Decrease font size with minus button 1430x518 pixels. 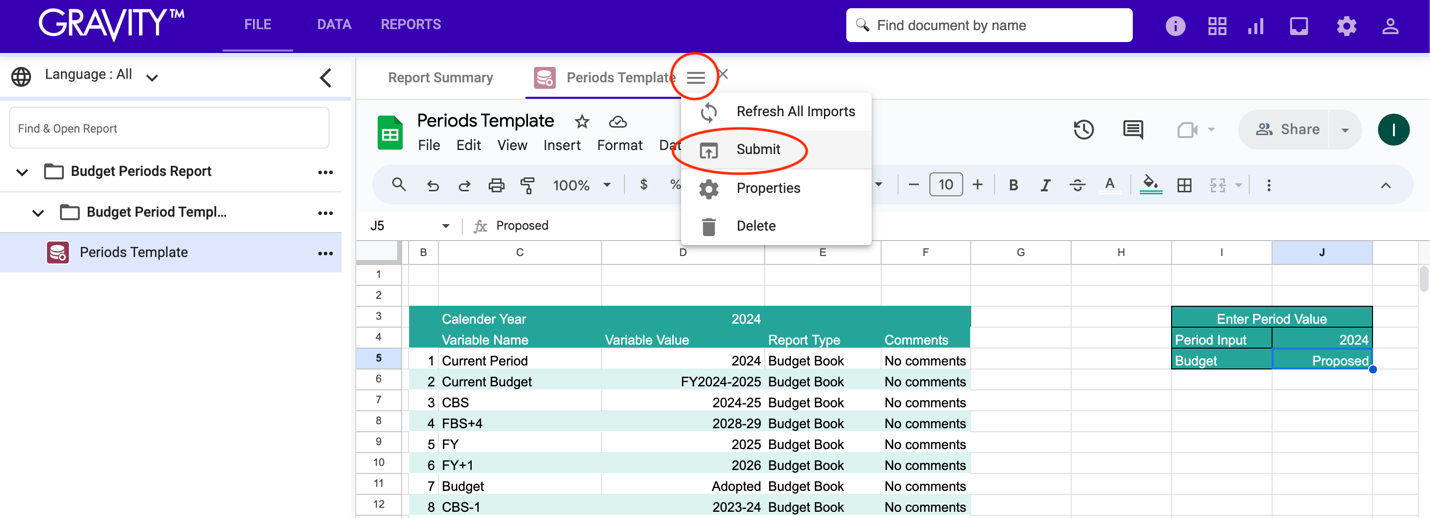[913, 185]
